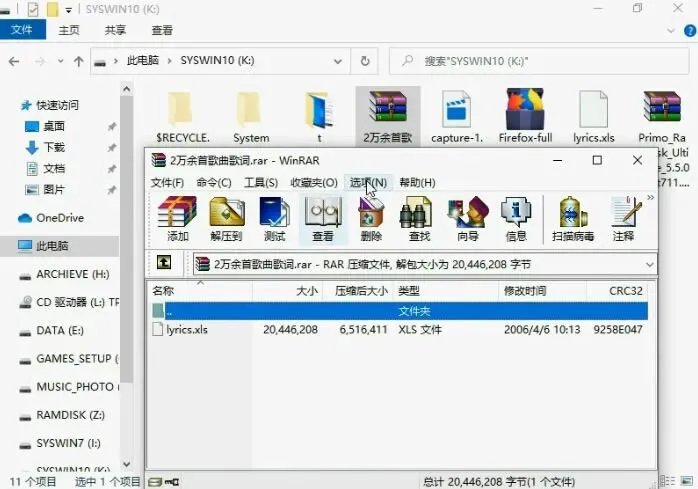698x489 pixels.
Task: Open Explorer View (查看) ribbon tab
Action: (162, 30)
